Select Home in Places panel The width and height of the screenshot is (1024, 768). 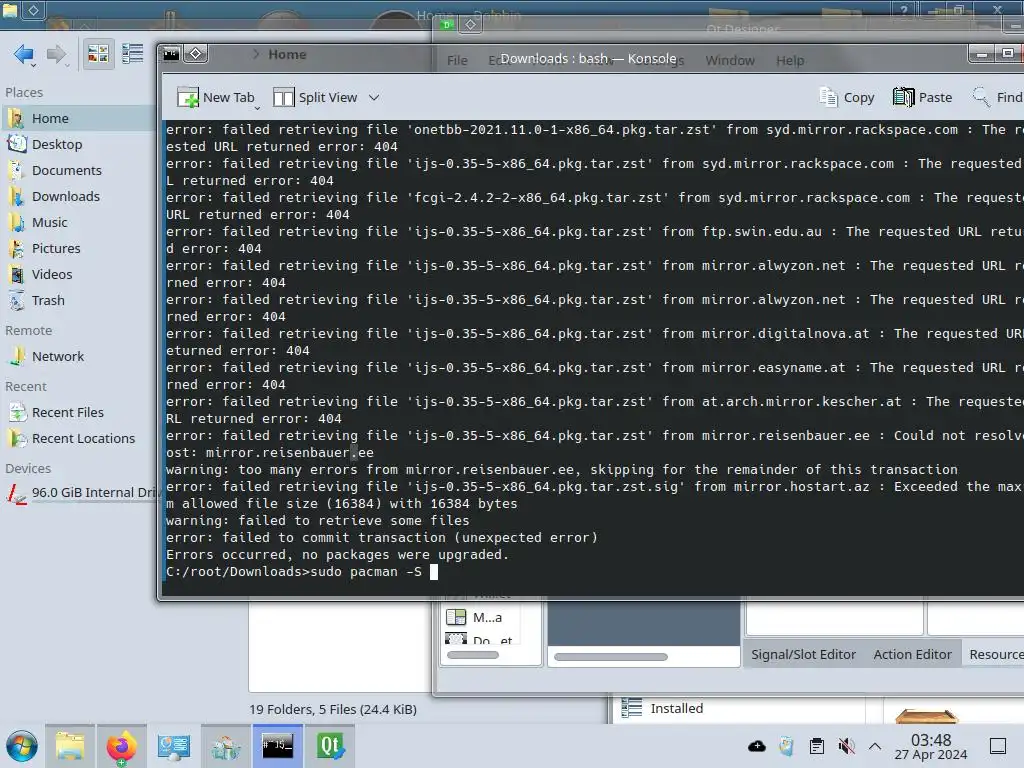click(x=78, y=118)
